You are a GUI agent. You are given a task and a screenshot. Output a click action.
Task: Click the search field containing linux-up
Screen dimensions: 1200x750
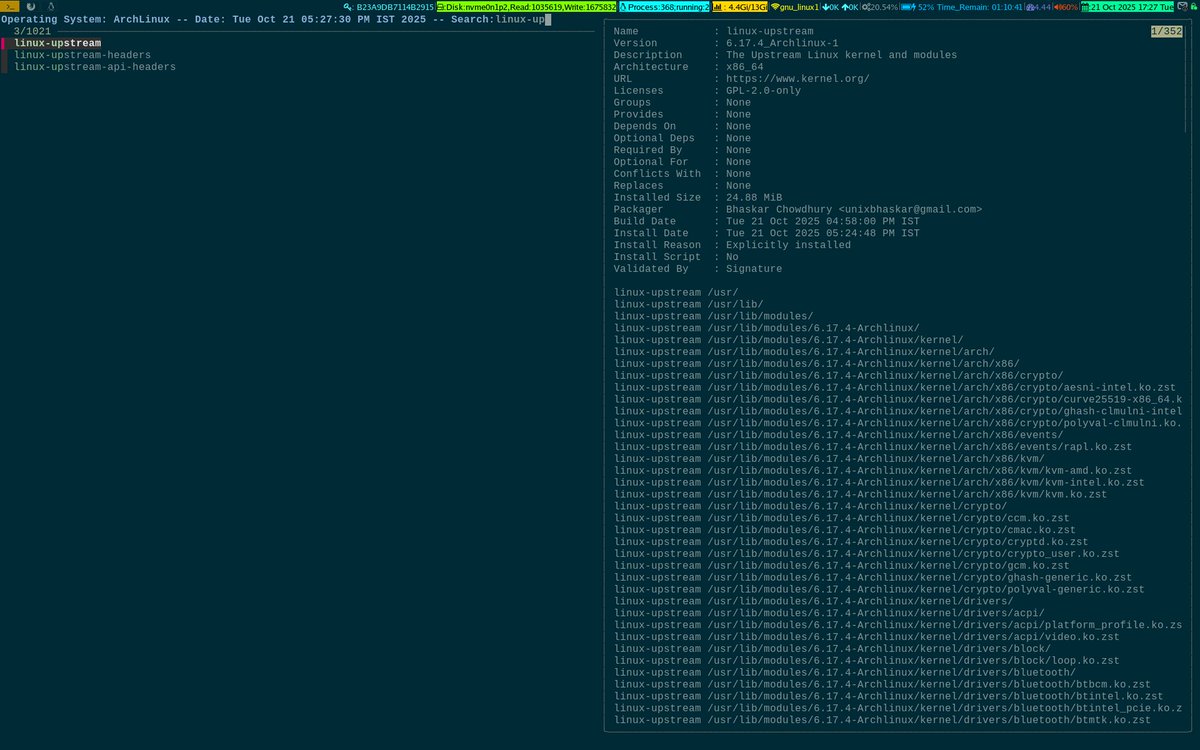(522, 19)
